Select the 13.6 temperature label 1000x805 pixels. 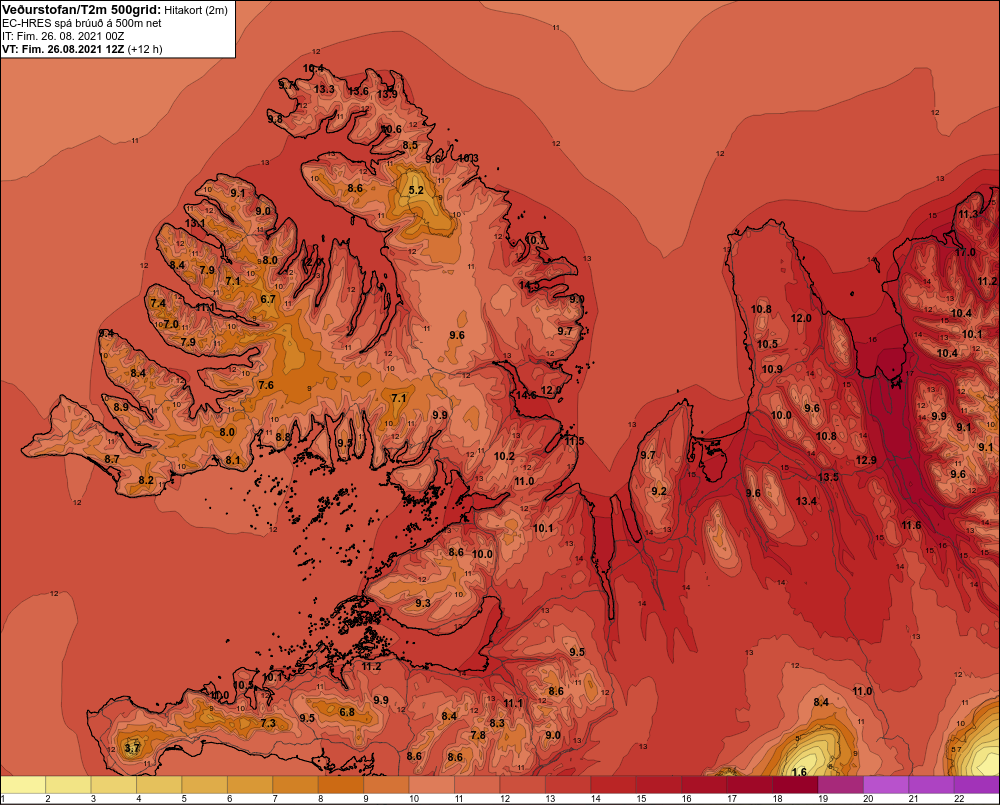tap(358, 91)
